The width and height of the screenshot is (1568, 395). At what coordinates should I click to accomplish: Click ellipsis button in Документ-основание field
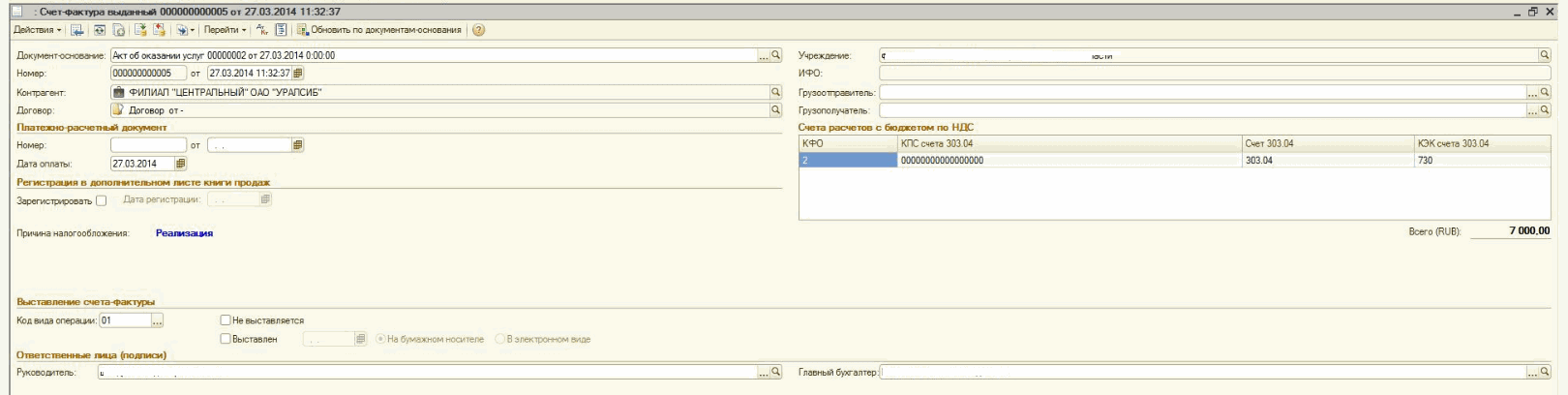[x=763, y=55]
